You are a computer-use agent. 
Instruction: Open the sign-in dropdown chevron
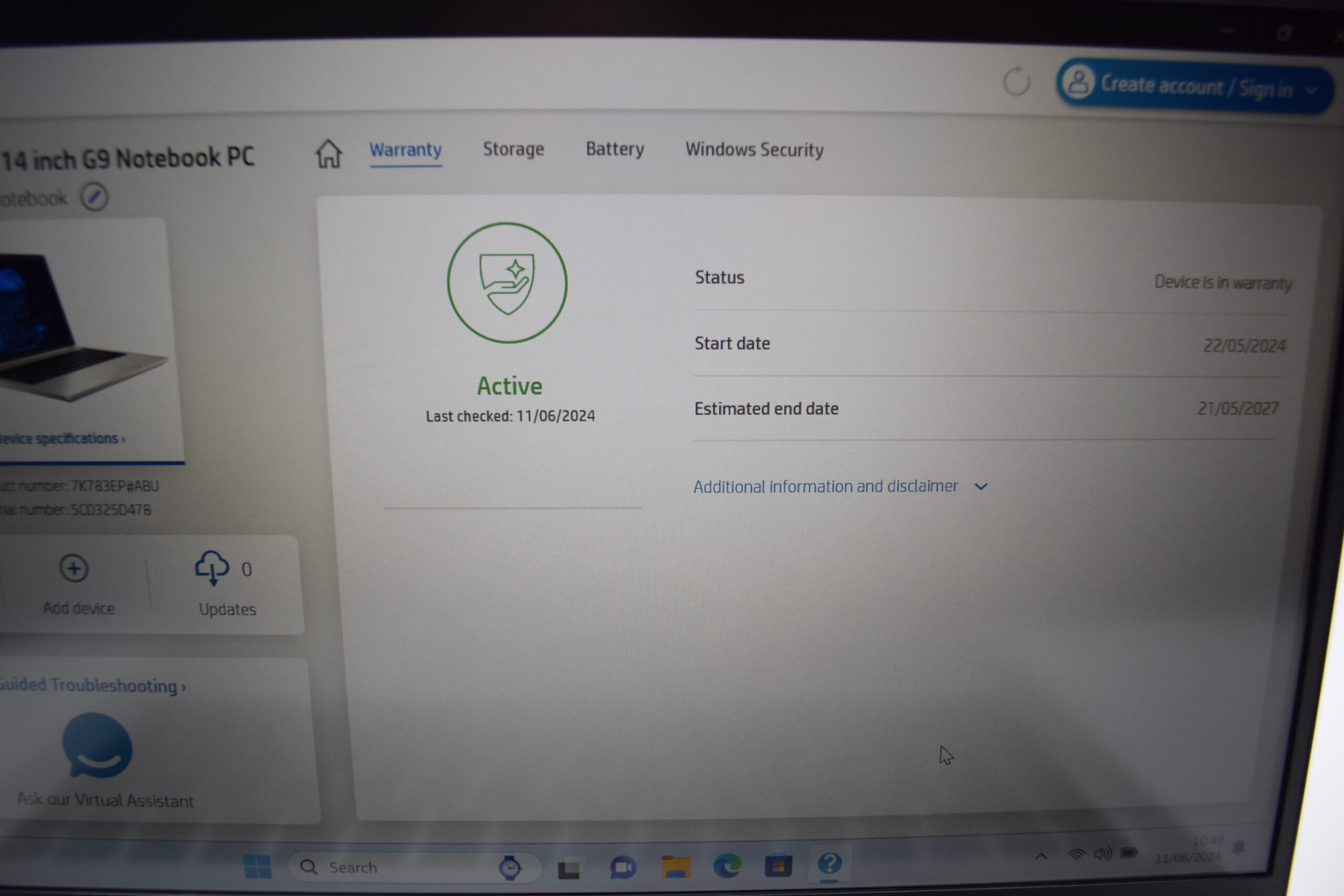pyautogui.click(x=1311, y=90)
